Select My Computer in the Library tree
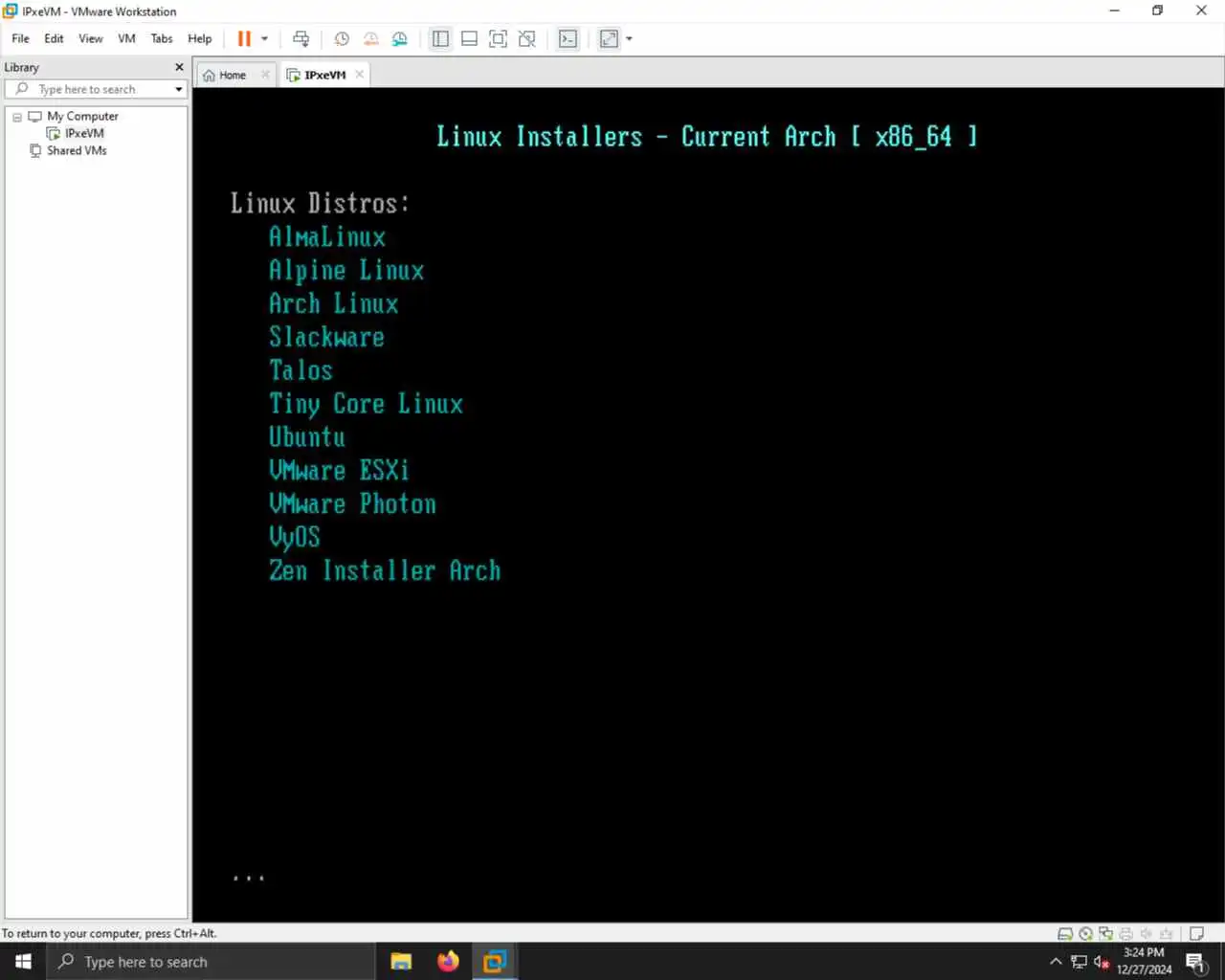The width and height of the screenshot is (1225, 980). click(82, 116)
